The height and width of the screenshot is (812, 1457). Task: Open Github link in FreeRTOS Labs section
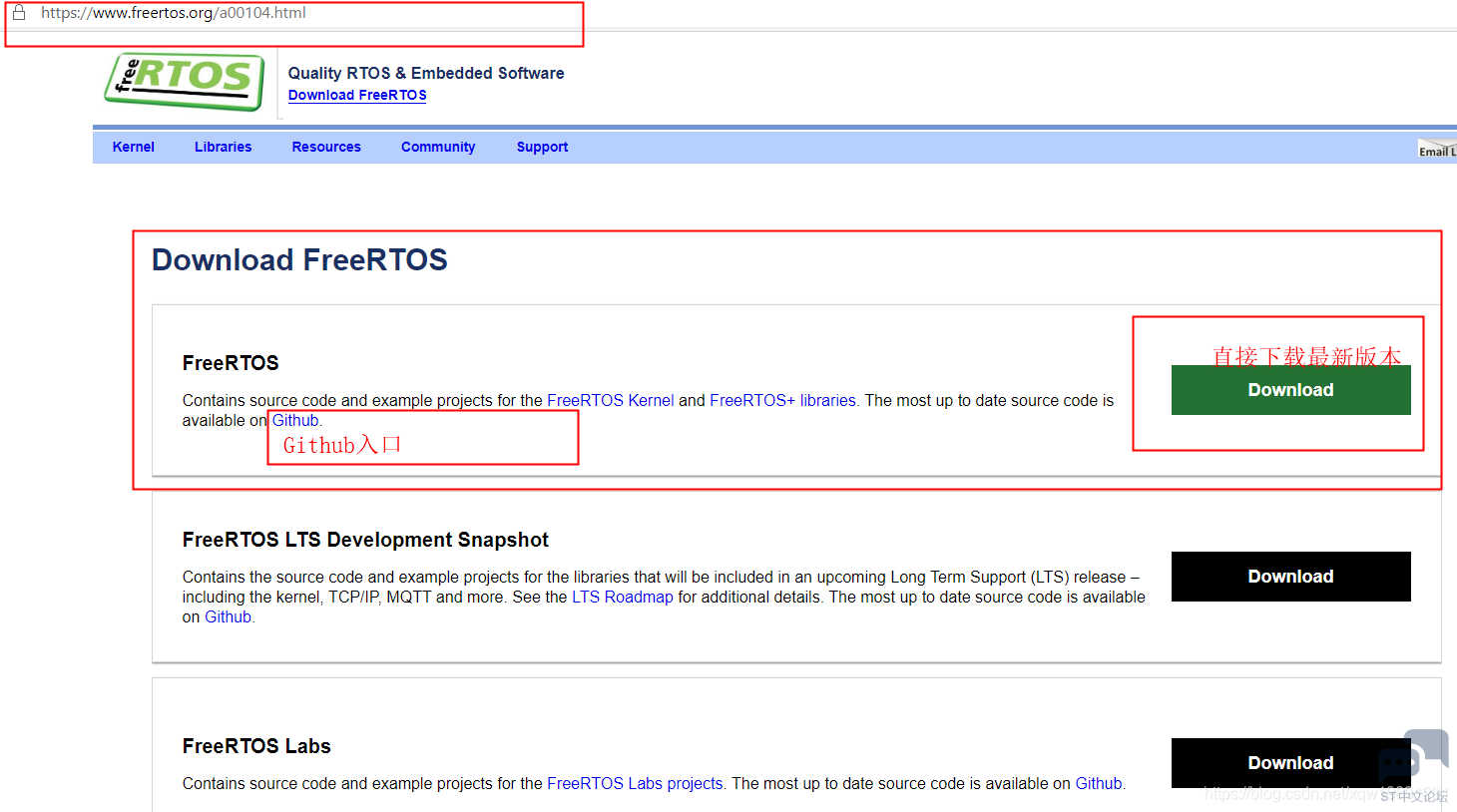[x=1099, y=783]
